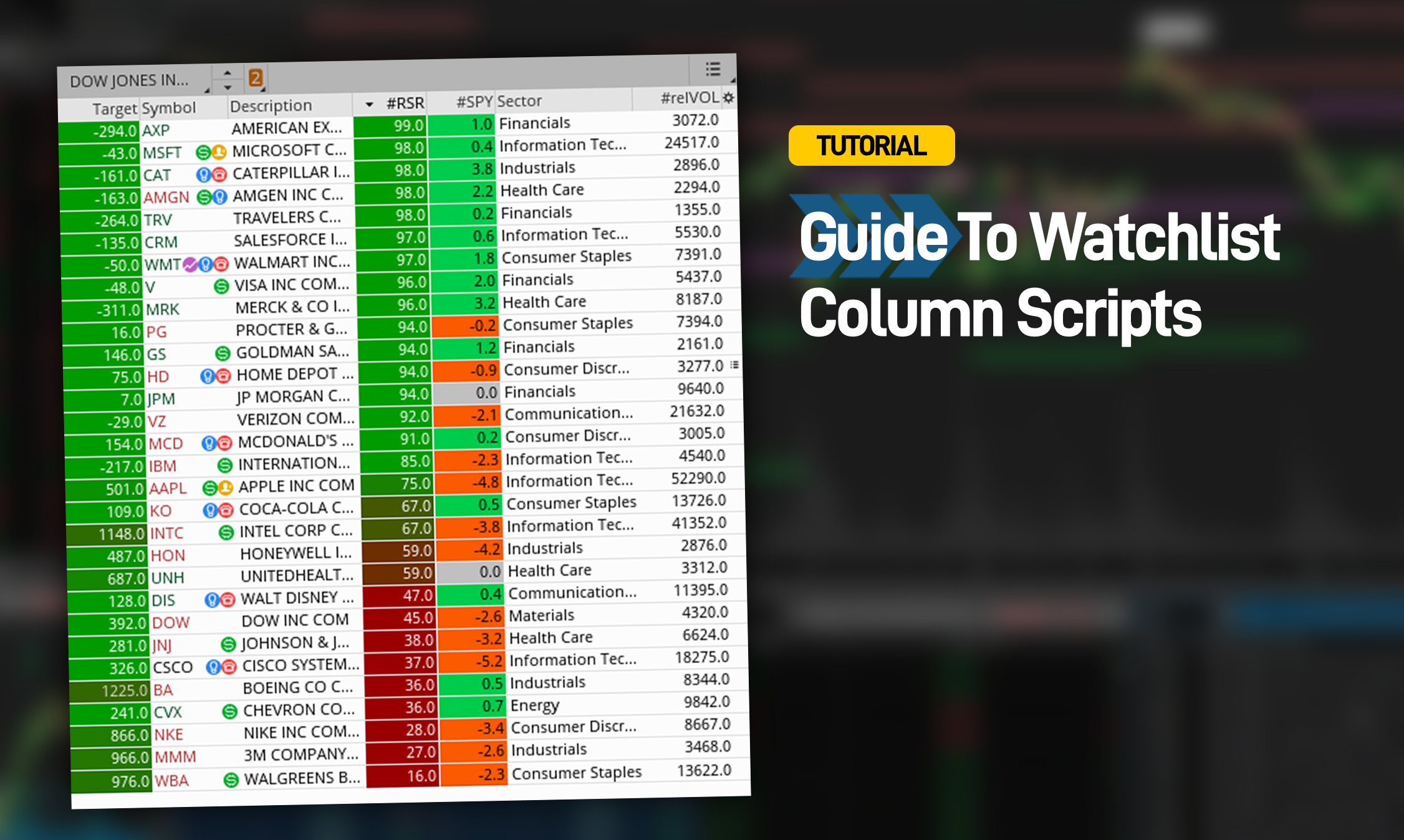Select the AXP symbol

coord(156,130)
